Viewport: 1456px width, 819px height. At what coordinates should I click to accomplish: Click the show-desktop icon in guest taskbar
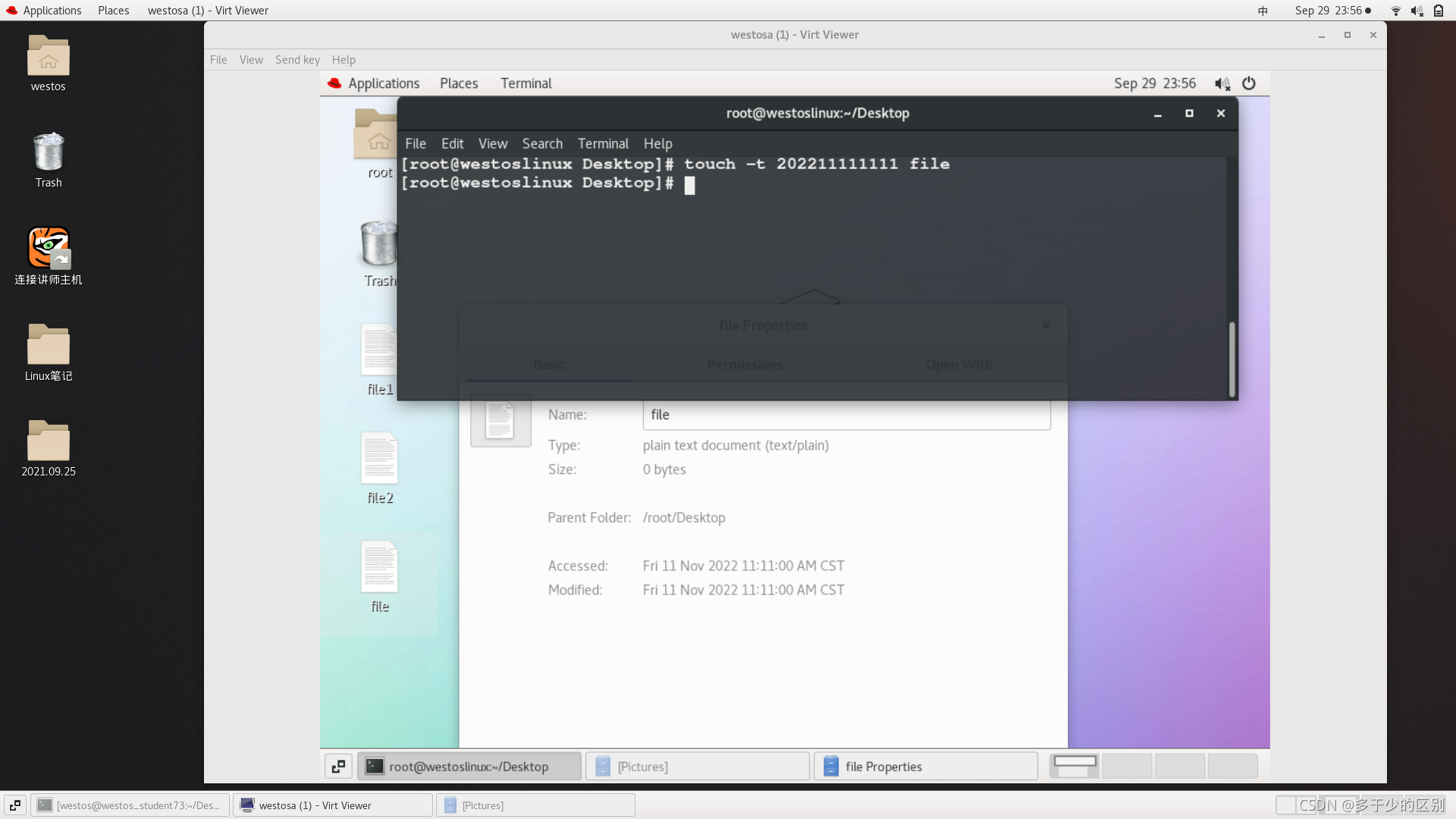coord(338,766)
